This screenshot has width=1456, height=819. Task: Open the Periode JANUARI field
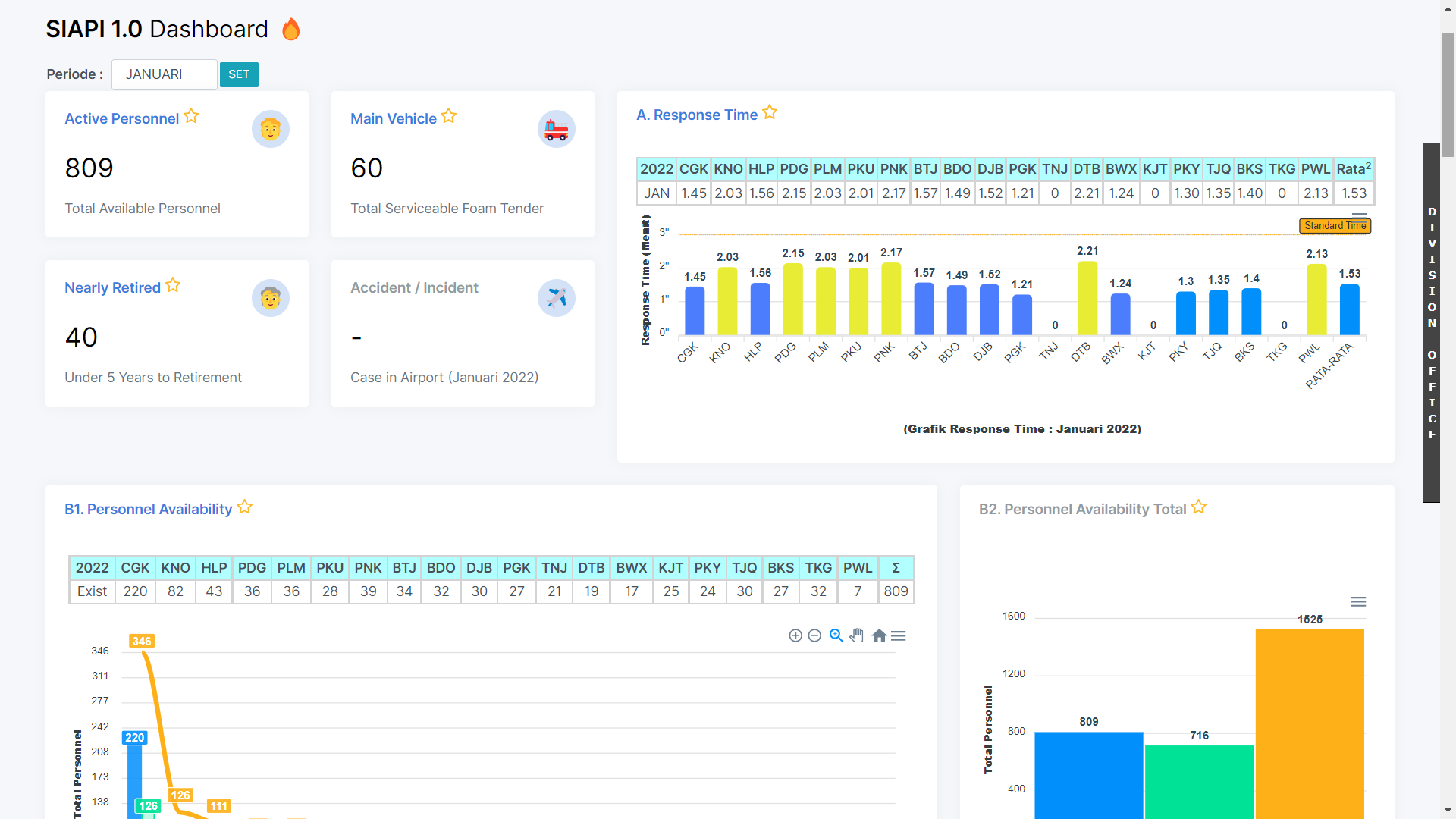click(x=164, y=74)
